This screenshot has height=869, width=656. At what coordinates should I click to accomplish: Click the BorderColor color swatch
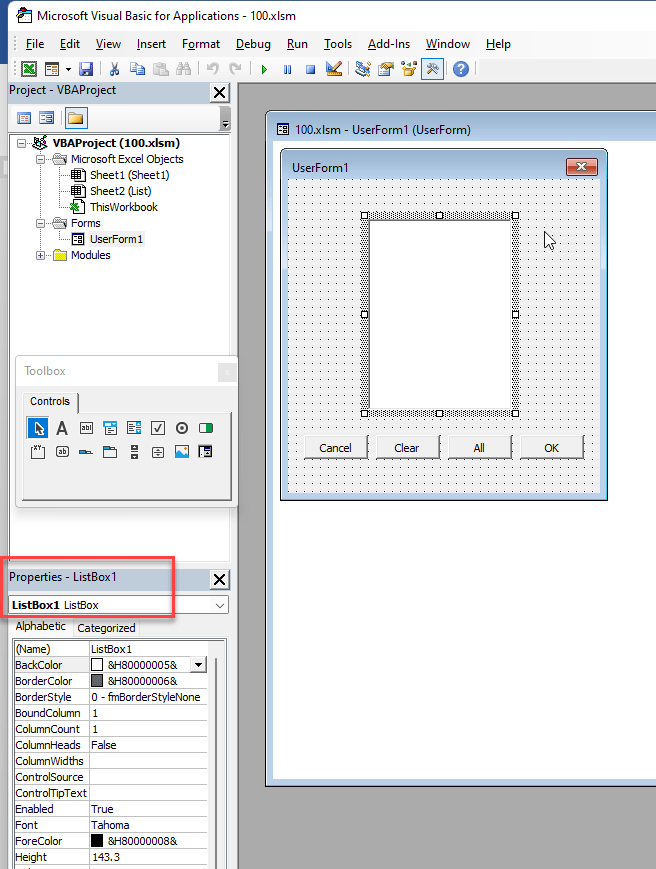[97, 681]
